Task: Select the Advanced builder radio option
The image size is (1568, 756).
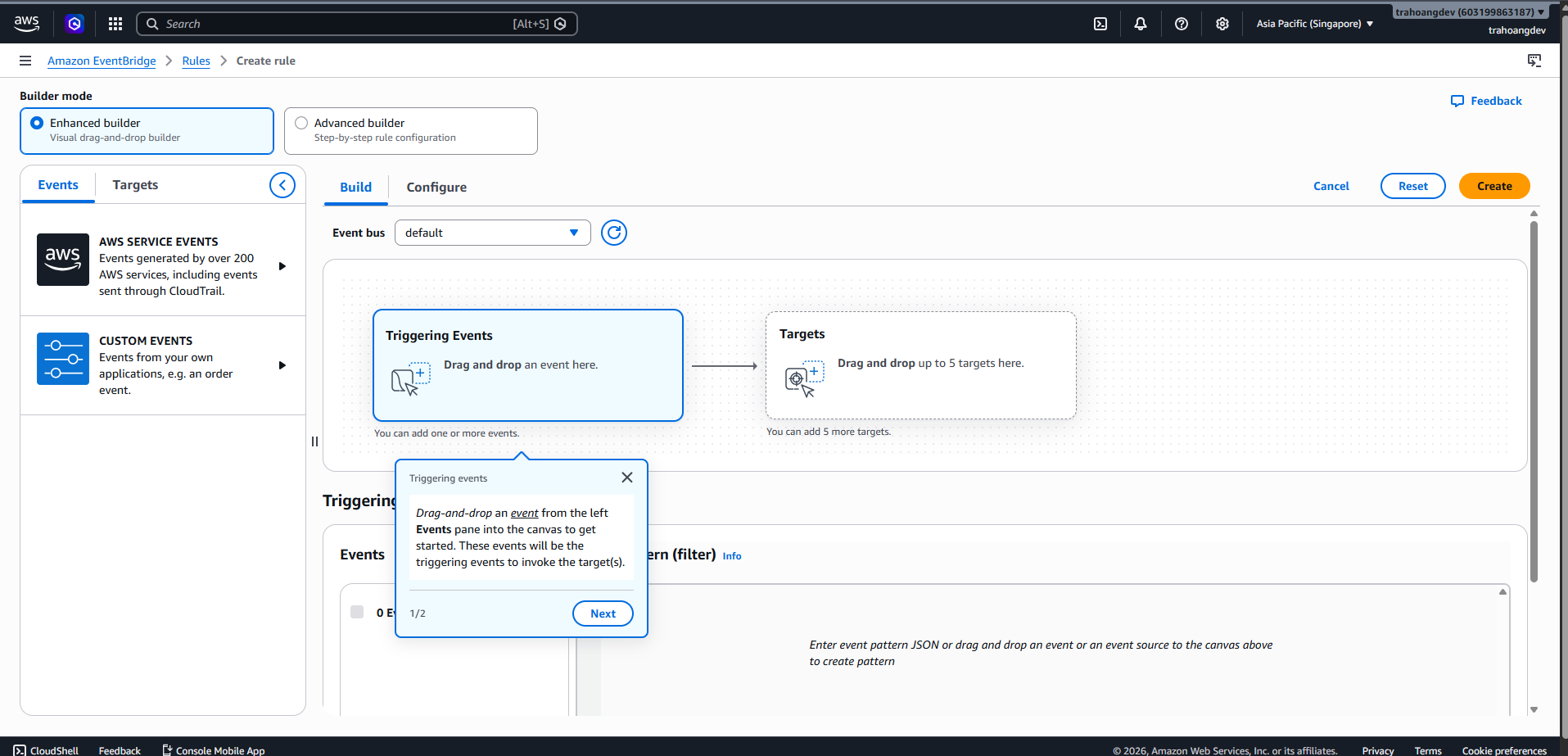Action: (x=301, y=123)
